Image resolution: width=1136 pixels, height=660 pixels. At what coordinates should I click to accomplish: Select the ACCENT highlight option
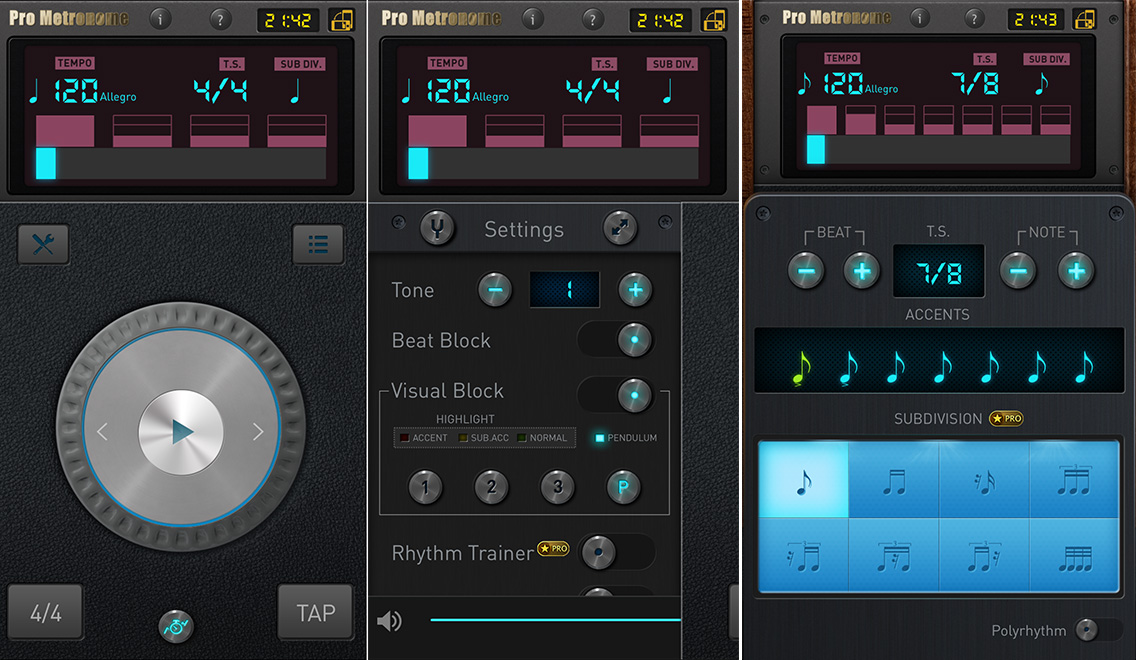[x=424, y=438]
